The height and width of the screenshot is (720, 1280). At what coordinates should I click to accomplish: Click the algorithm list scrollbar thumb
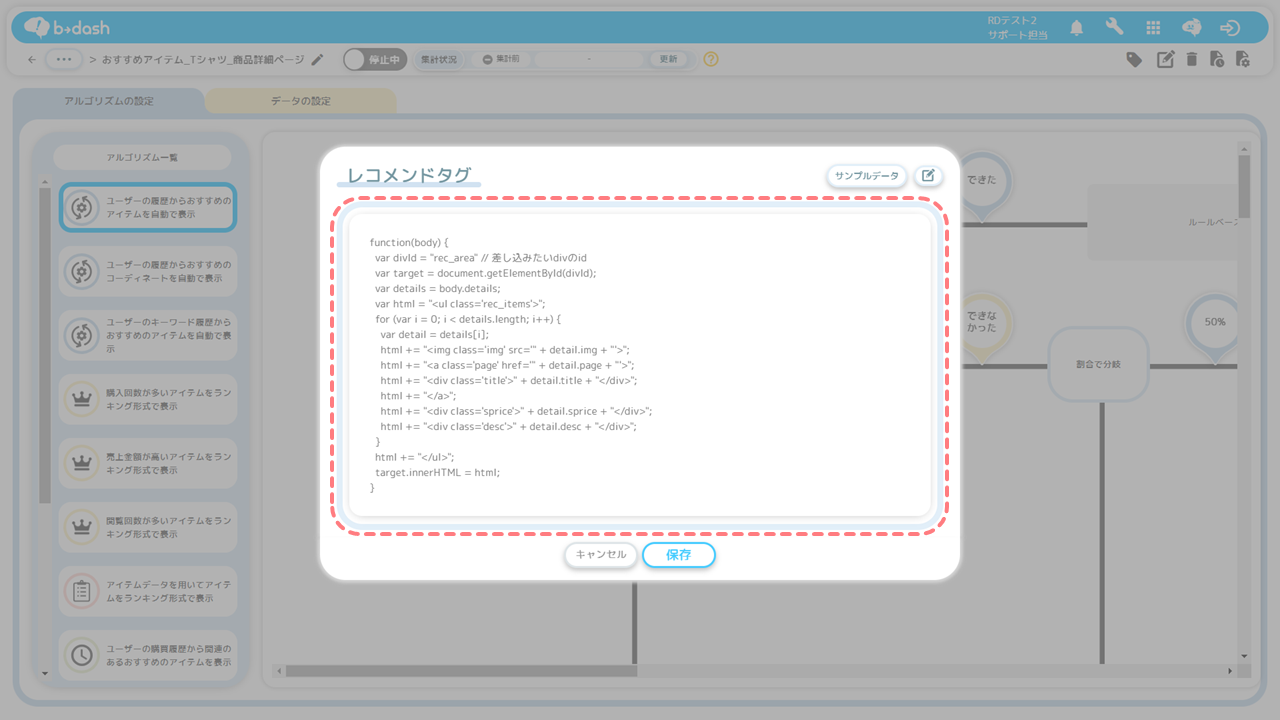coord(44,346)
